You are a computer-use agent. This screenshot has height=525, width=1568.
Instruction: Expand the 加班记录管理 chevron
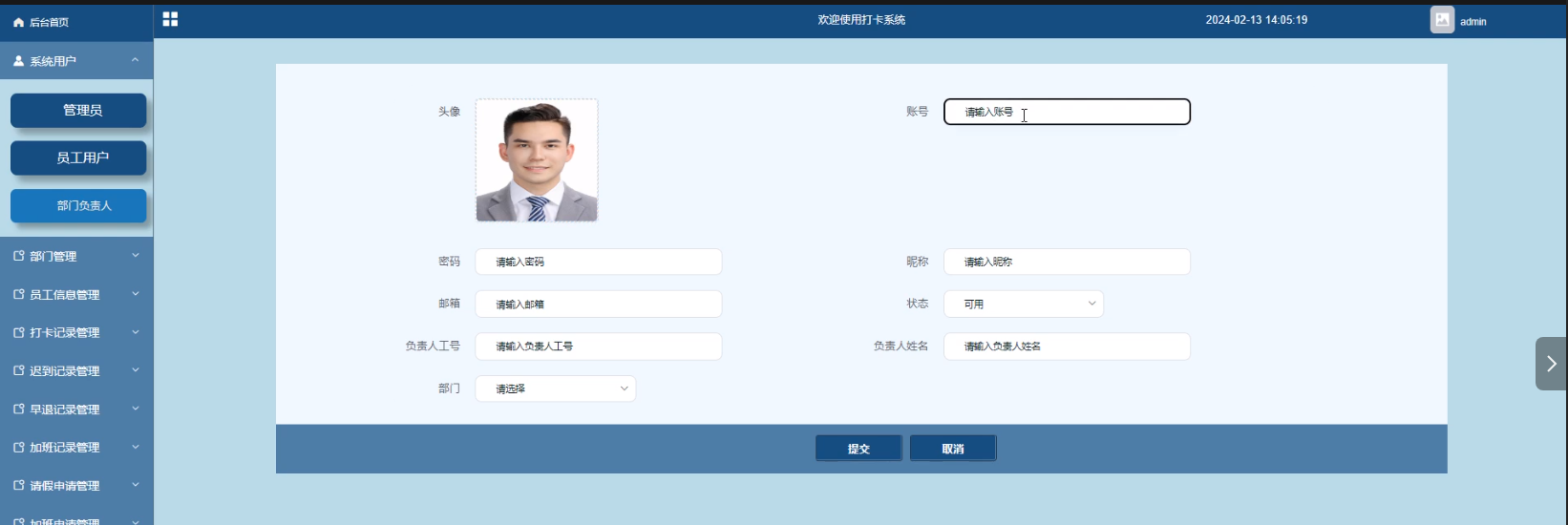pos(136,446)
